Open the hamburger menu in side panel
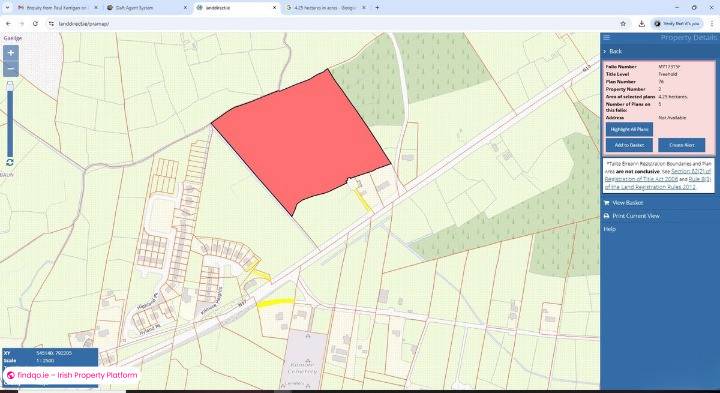The image size is (720, 393). (x=607, y=38)
